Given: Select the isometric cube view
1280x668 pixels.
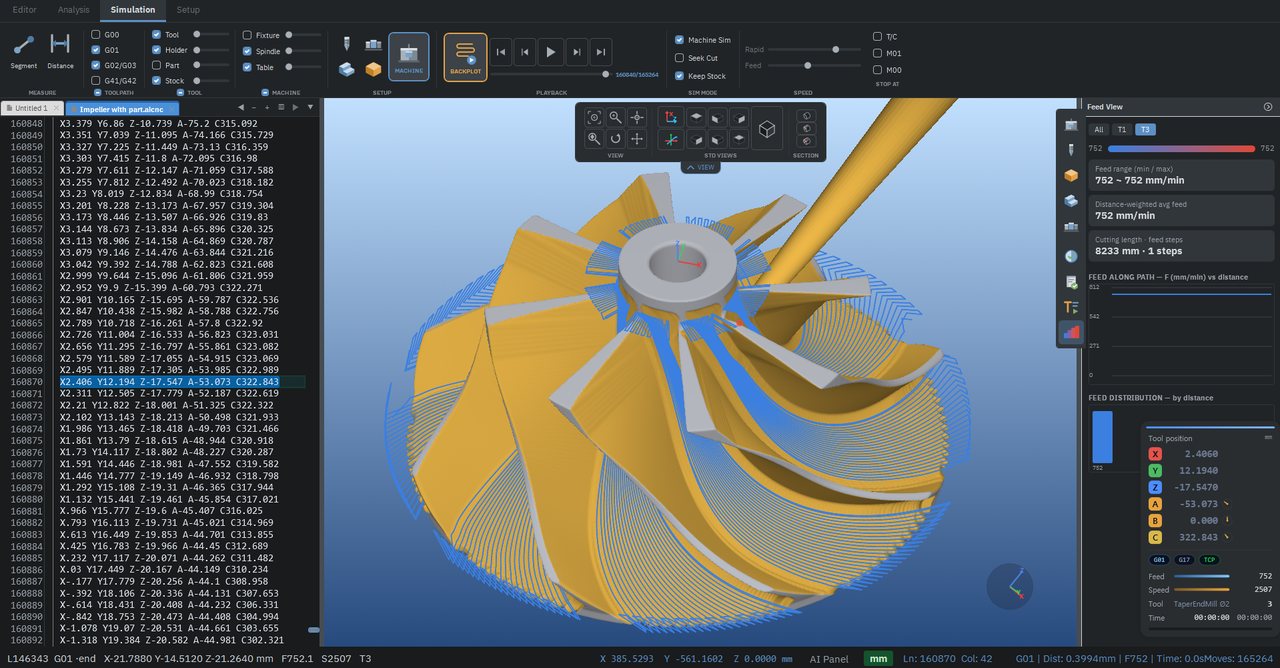Looking at the screenshot, I should click(767, 129).
